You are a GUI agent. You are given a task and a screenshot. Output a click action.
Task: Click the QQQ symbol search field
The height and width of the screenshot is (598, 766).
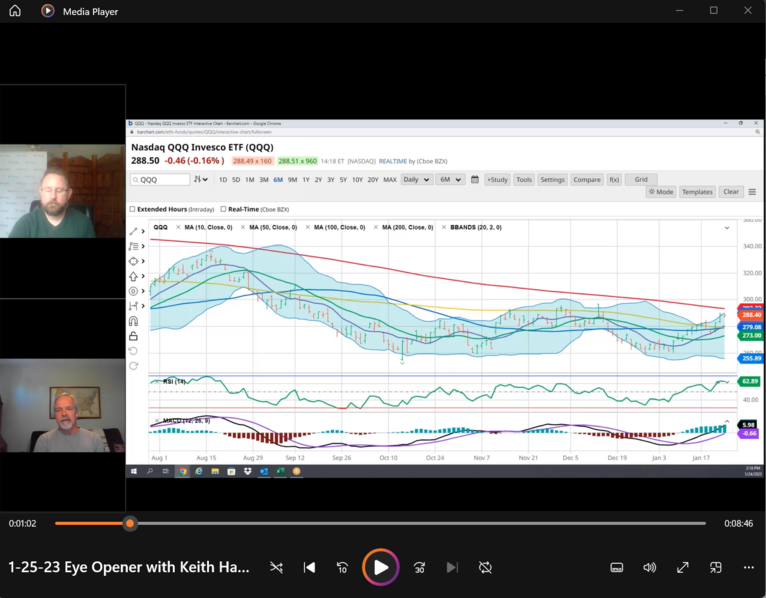(x=160, y=179)
